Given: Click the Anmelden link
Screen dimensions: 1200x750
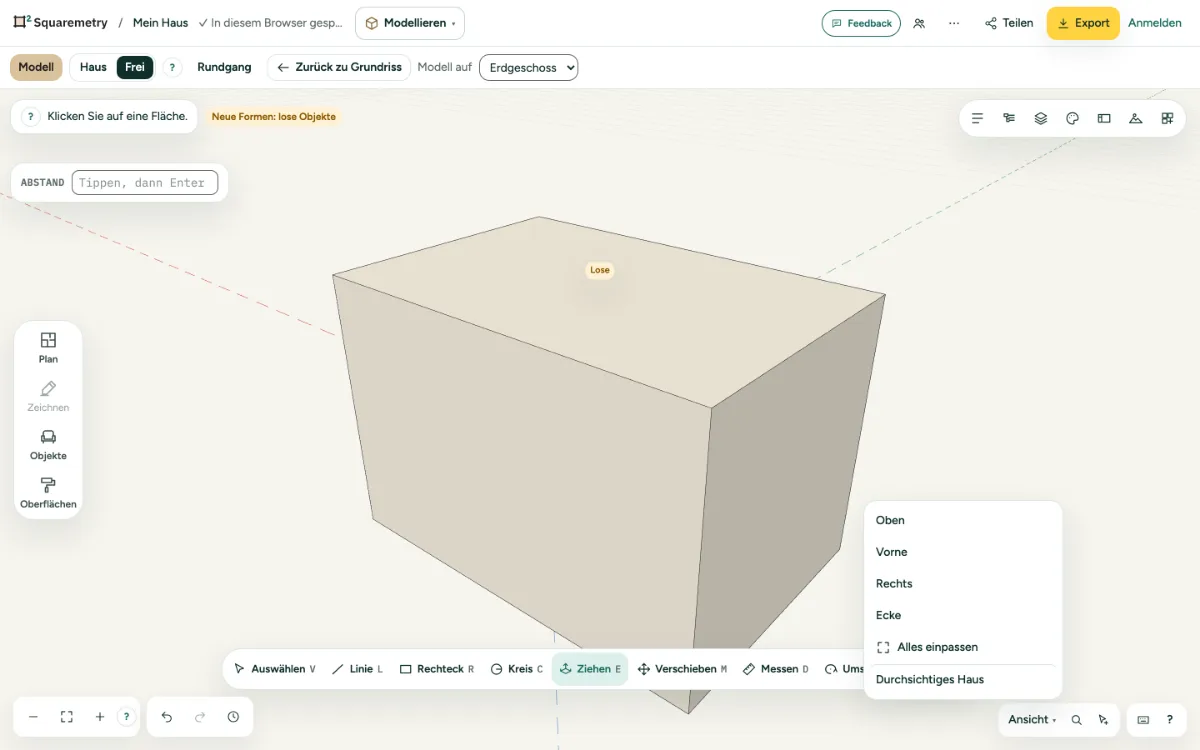Looking at the screenshot, I should [1155, 23].
